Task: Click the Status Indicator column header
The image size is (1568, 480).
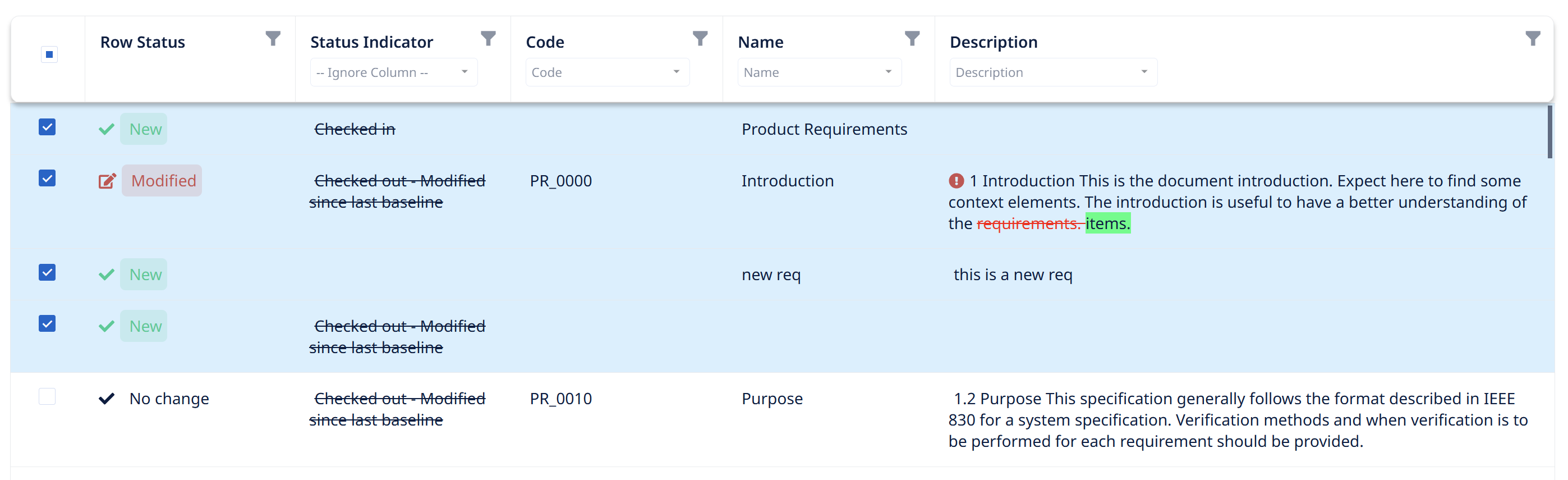Action: 372,42
